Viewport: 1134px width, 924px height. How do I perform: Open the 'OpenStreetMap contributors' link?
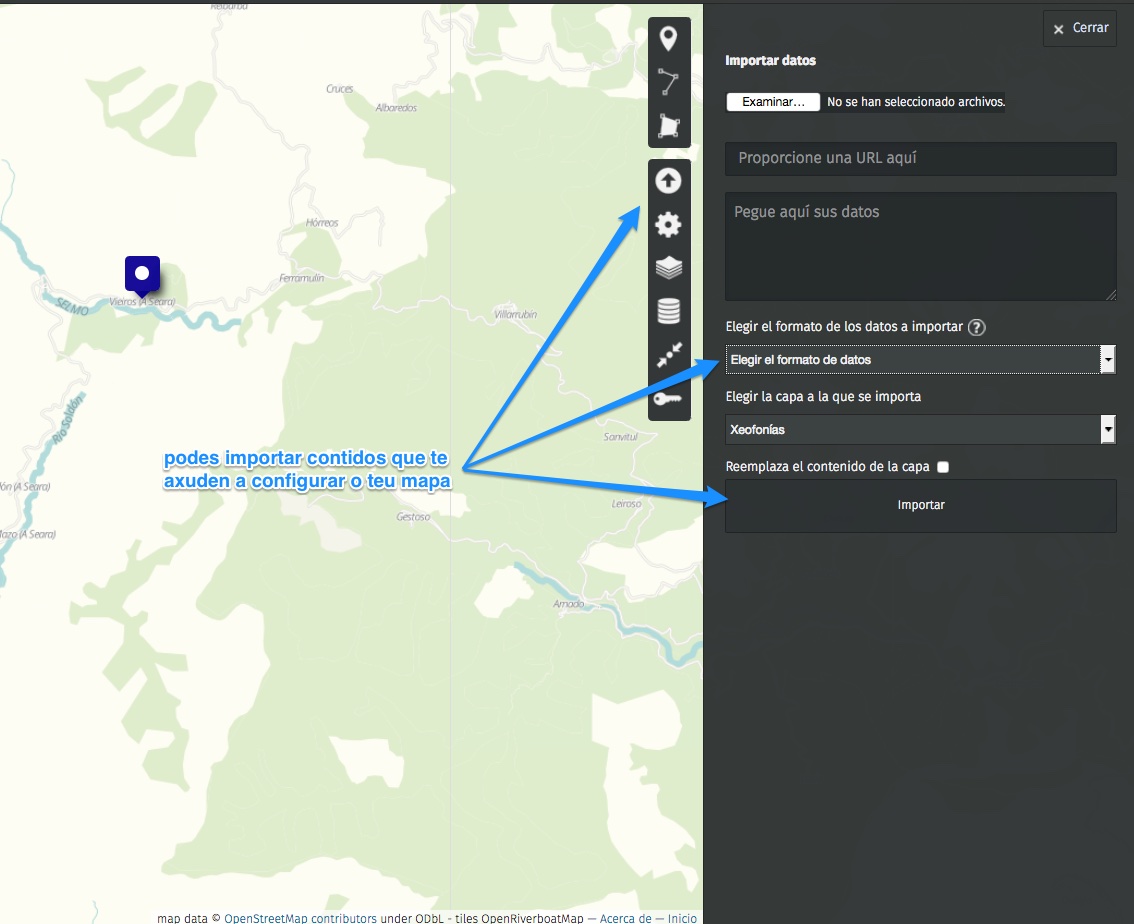pyautogui.click(x=300, y=918)
